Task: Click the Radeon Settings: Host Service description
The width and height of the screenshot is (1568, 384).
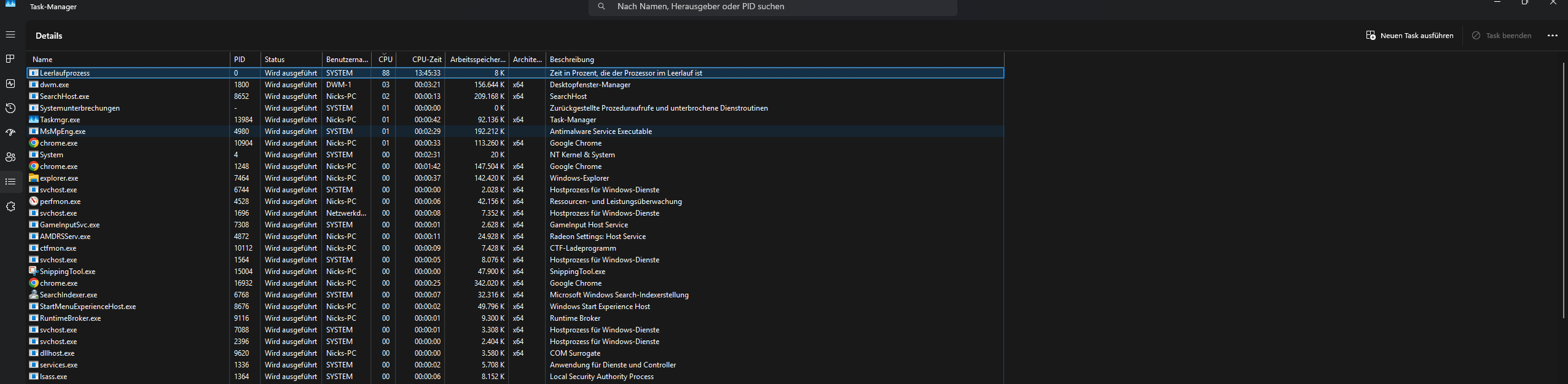Action: (x=598, y=237)
